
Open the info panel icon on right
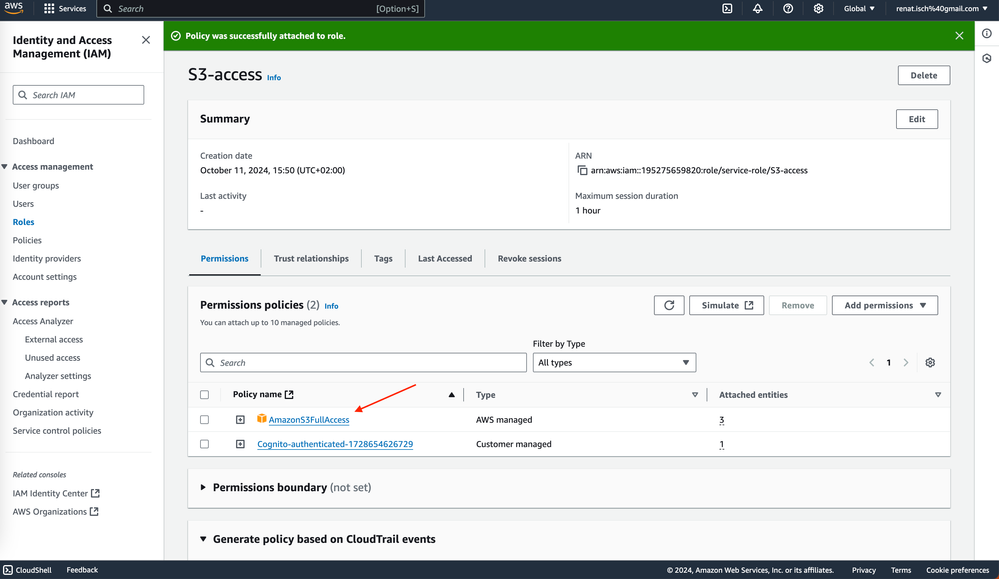coord(987,33)
